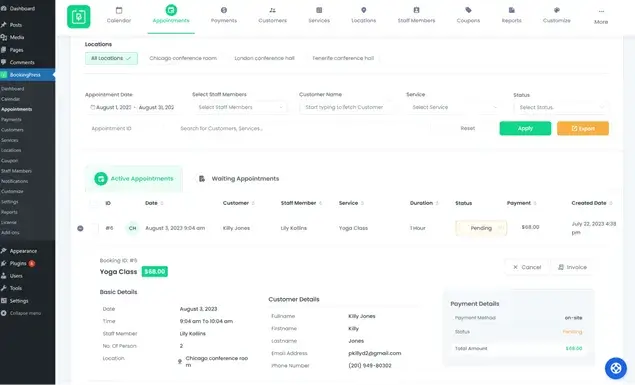Viewport: 635px width, 385px height.
Task: Tick the checkbox for appointment #6
Action: 94,228
